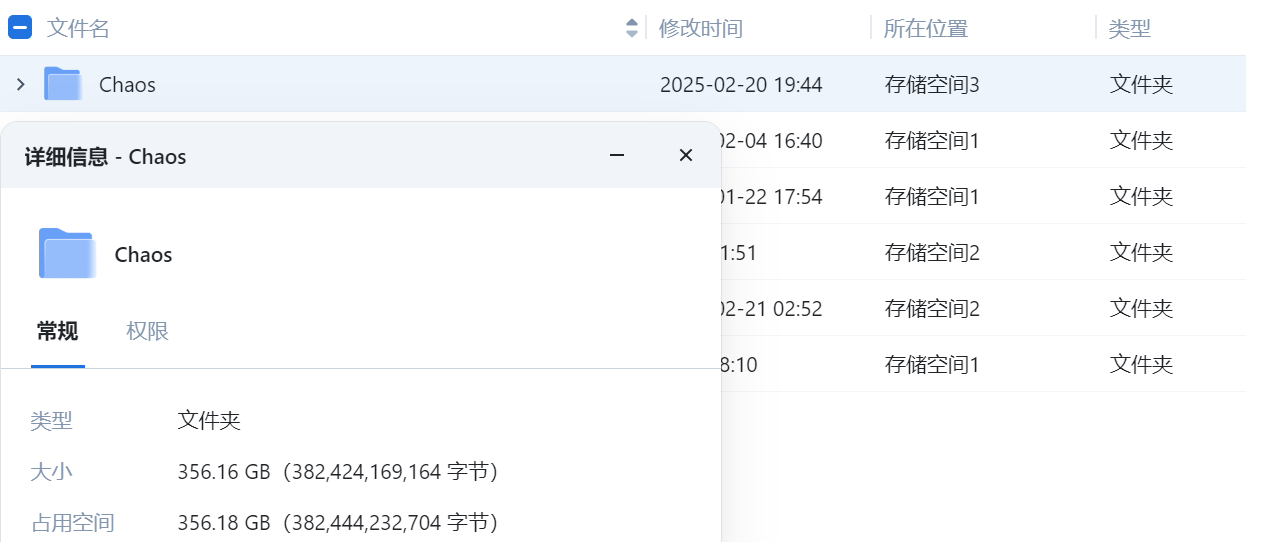This screenshot has width=1264, height=542.
Task: Sort by 修改时间 column header
Action: click(700, 28)
